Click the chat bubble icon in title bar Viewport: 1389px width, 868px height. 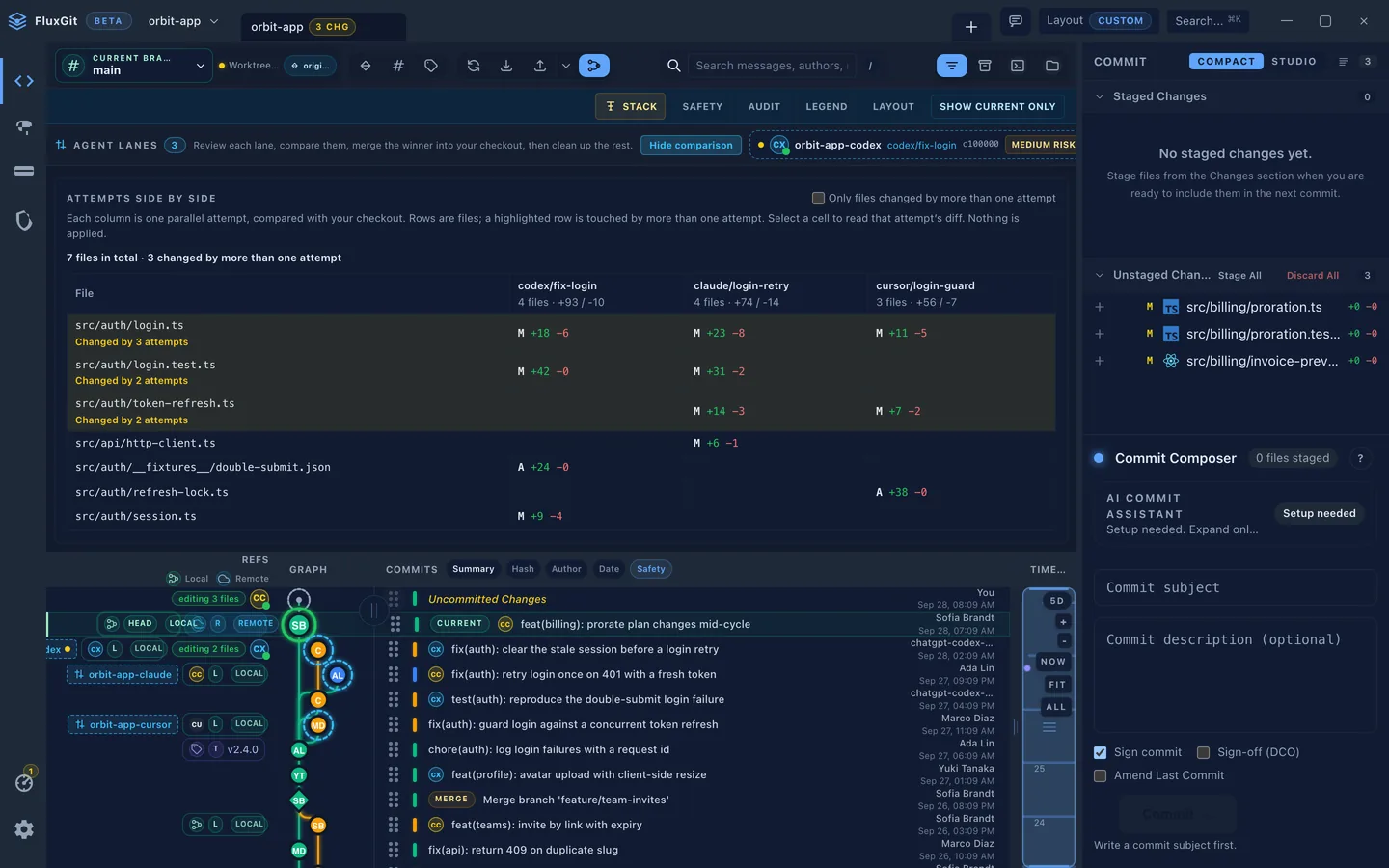1016,21
